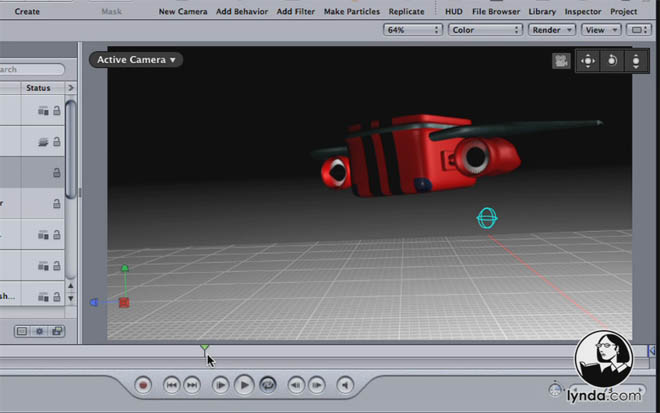Open the View options dropdown
Image resolution: width=660 pixels, height=413 pixels.
click(601, 30)
